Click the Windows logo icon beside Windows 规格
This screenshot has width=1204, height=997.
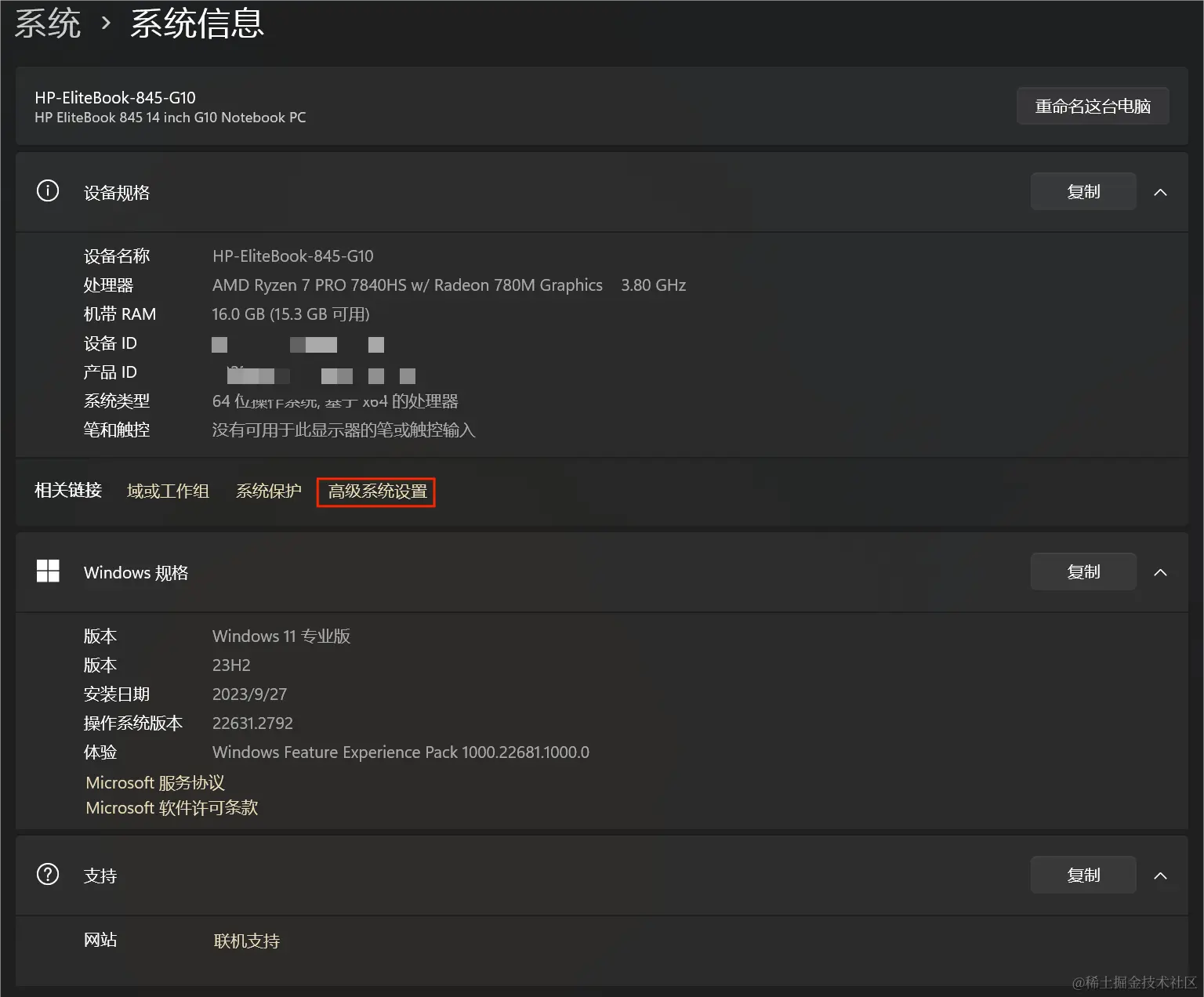coord(48,571)
